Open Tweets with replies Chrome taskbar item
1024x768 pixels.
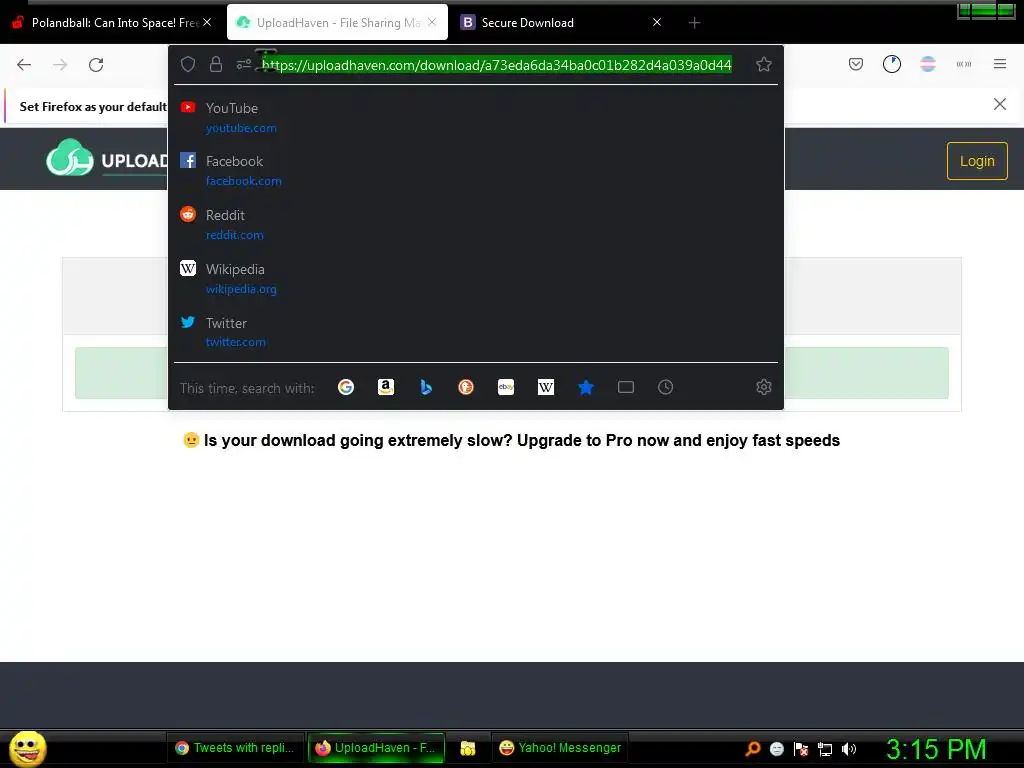(x=236, y=748)
